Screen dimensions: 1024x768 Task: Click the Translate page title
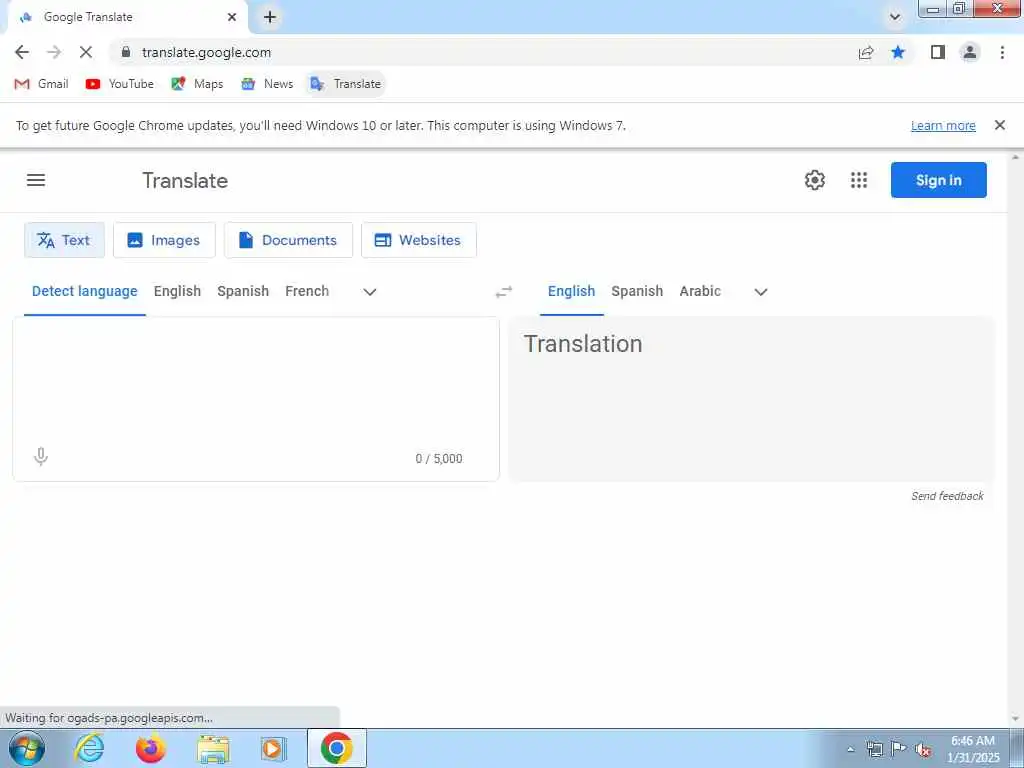click(185, 180)
